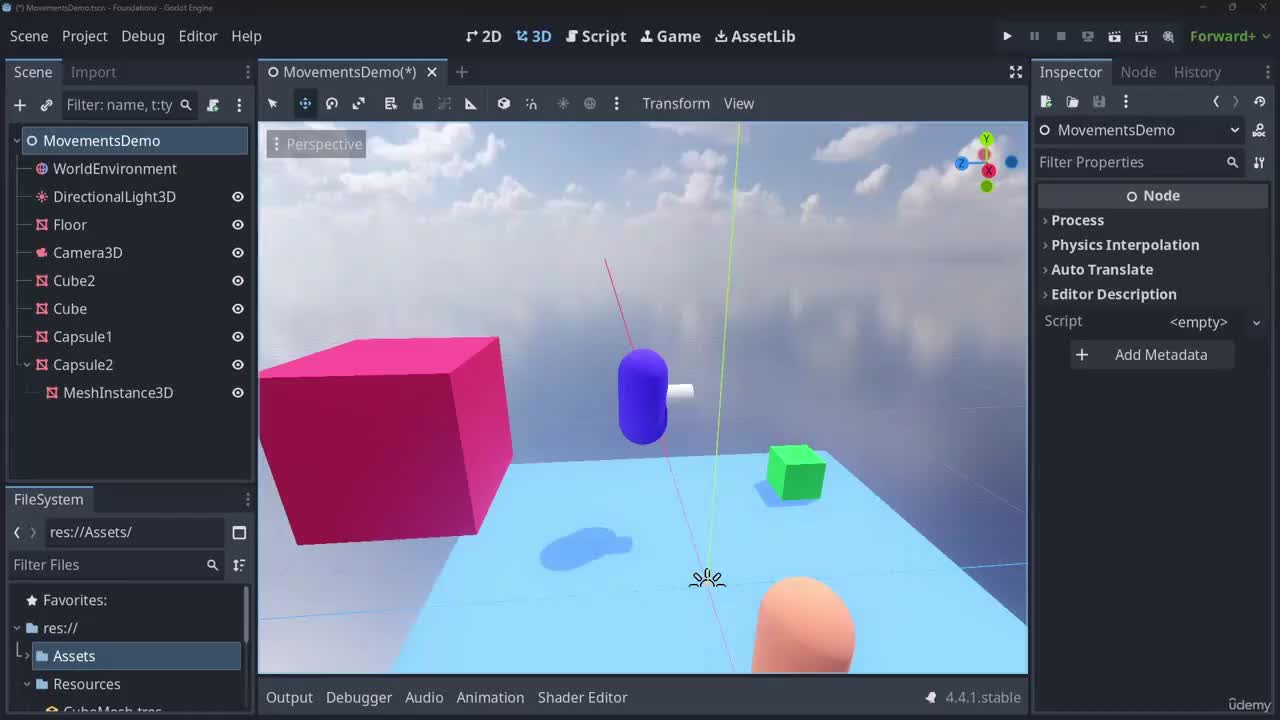The image size is (1280, 720).
Task: Choose the Scale Mode tool
Action: [x=359, y=104]
